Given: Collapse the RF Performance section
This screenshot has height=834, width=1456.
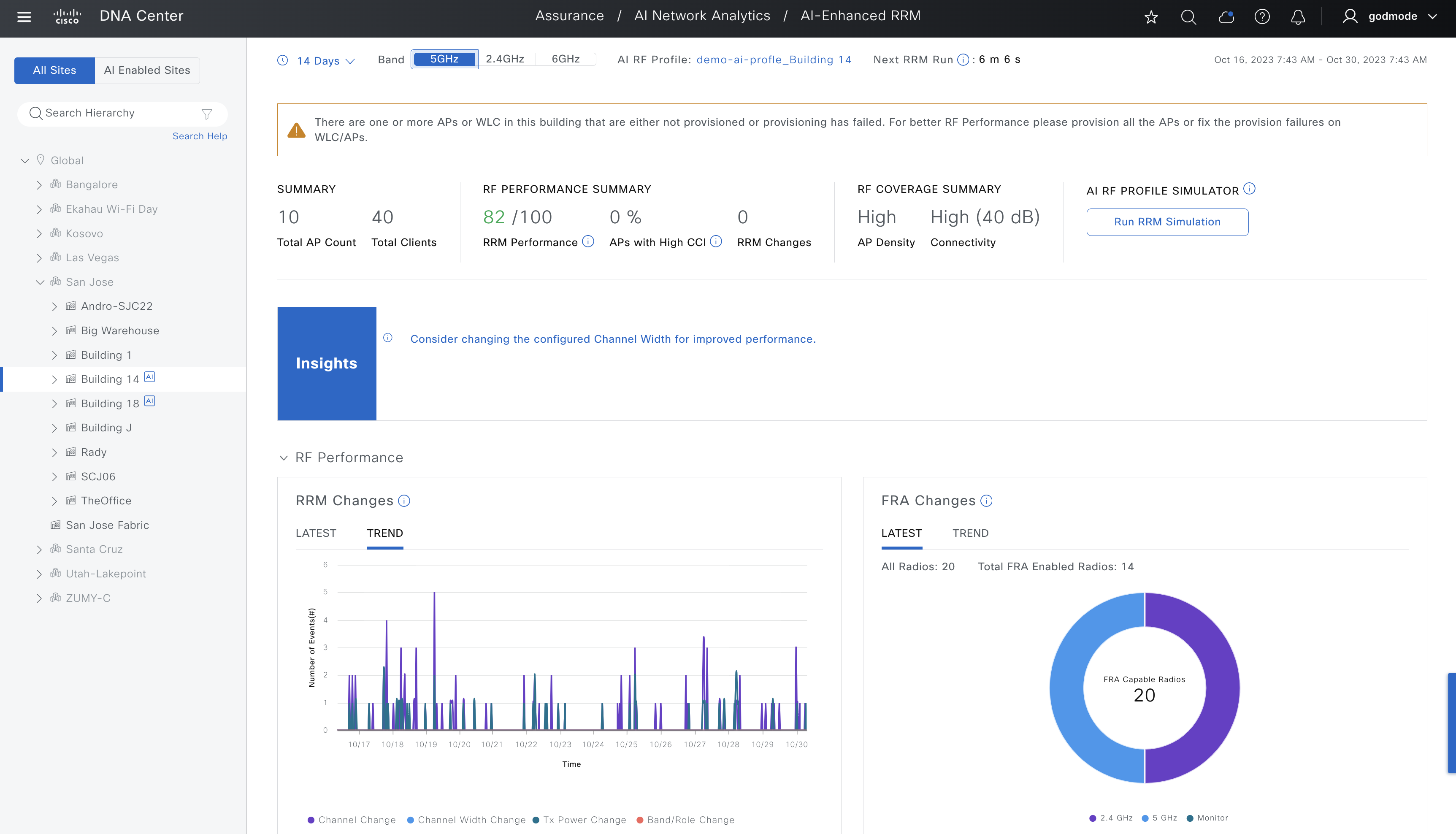Looking at the screenshot, I should (284, 458).
